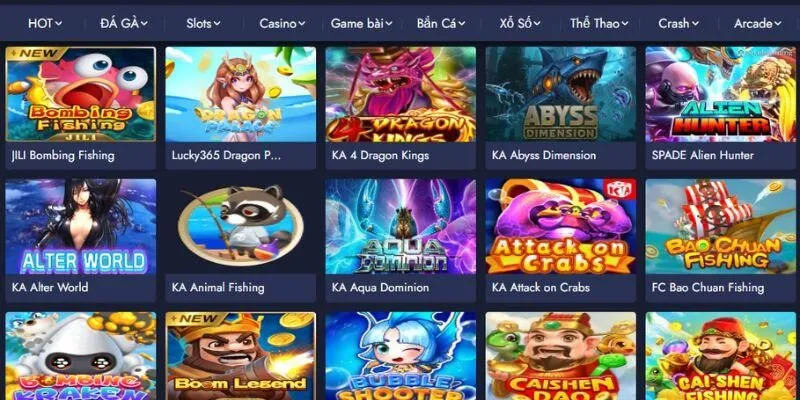
Task: Launch the Lucky365 Dragon Palace game image
Action: pos(240,94)
